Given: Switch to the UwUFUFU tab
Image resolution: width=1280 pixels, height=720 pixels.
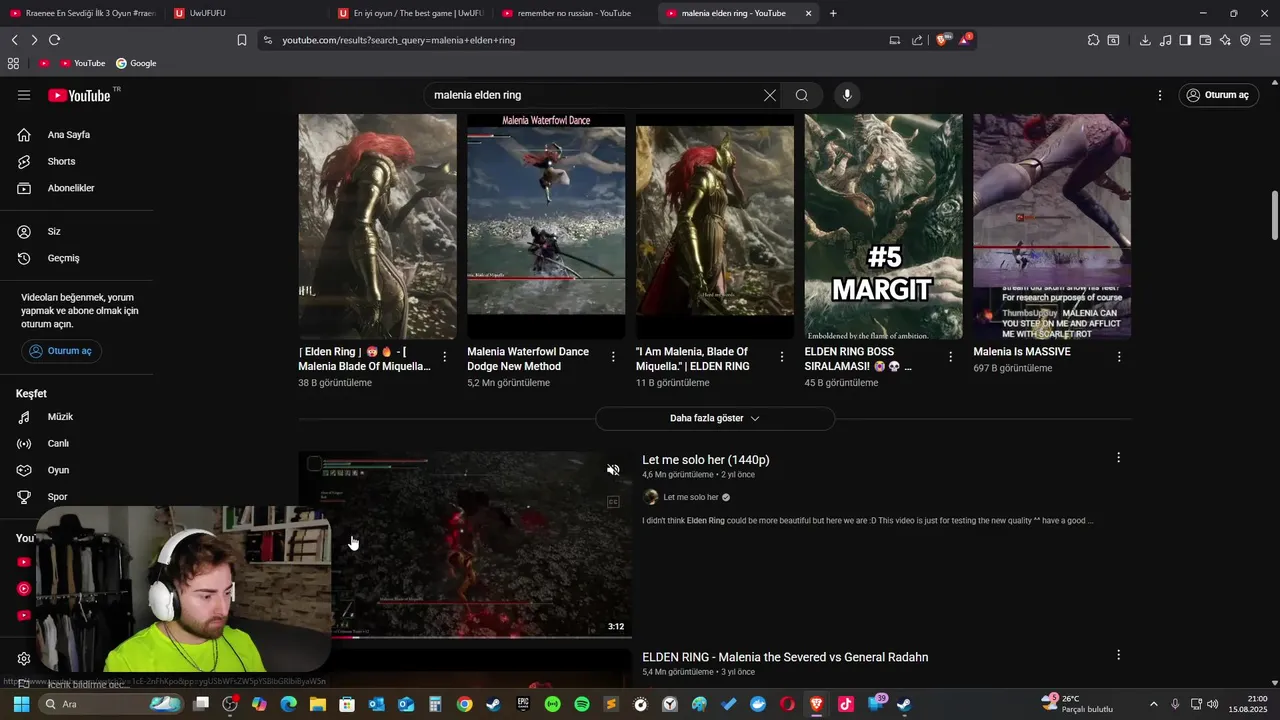Looking at the screenshot, I should [x=245, y=13].
